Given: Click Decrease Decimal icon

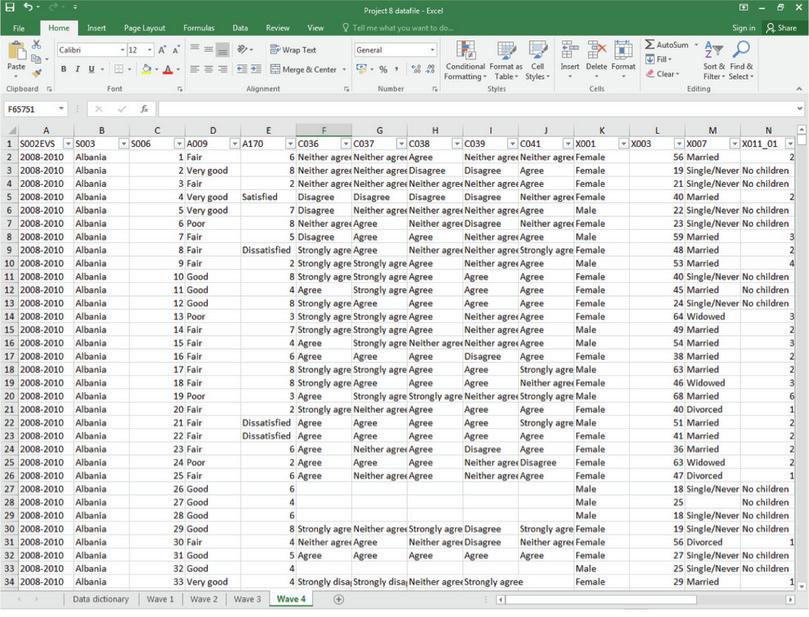Looking at the screenshot, I should [430, 69].
